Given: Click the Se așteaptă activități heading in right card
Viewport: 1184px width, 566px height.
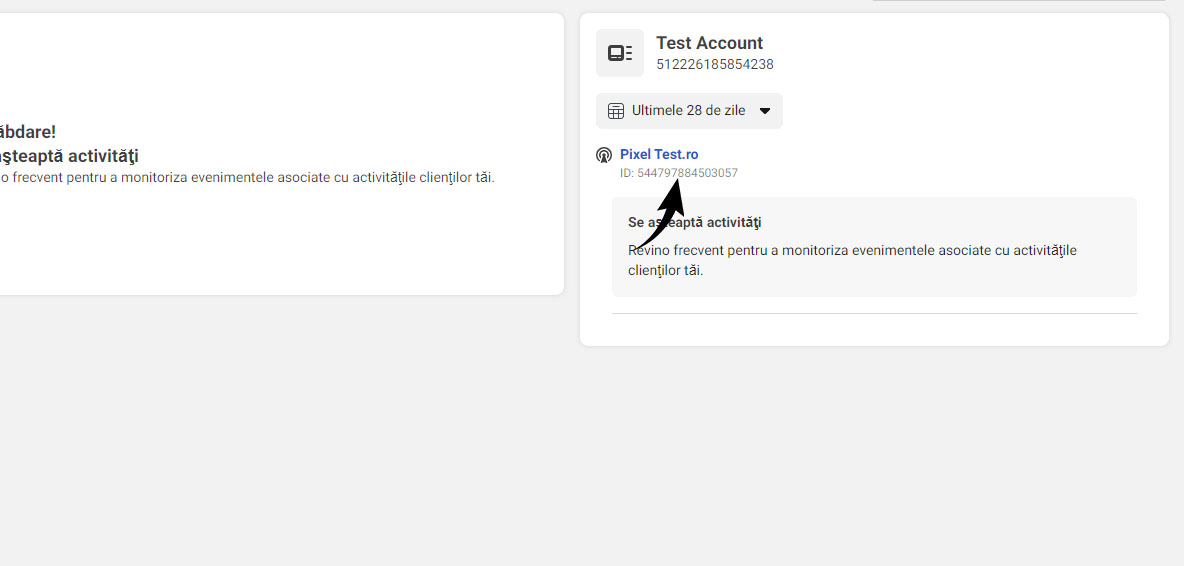Looking at the screenshot, I should pos(695,223).
